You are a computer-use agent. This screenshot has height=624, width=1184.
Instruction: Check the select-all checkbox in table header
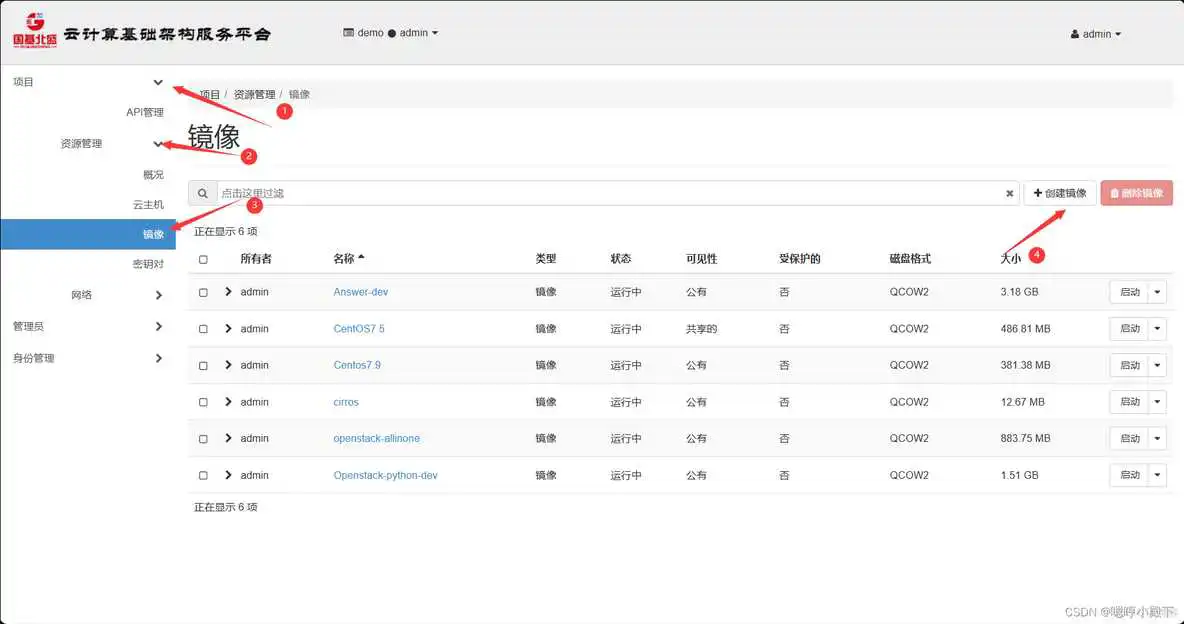[x=203, y=258]
